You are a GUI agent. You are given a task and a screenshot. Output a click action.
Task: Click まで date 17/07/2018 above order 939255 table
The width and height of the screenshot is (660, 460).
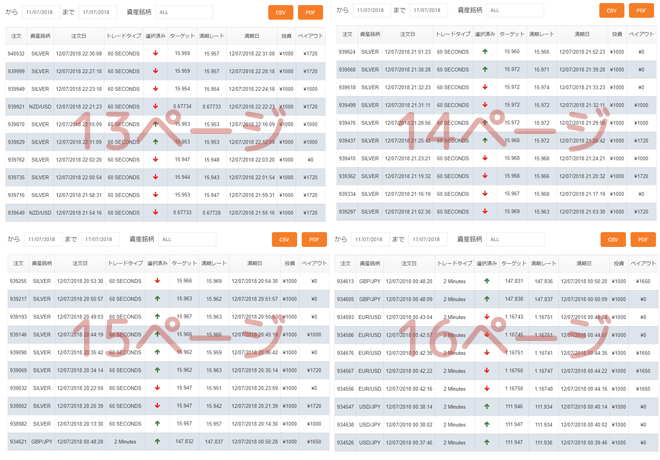[x=100, y=239]
